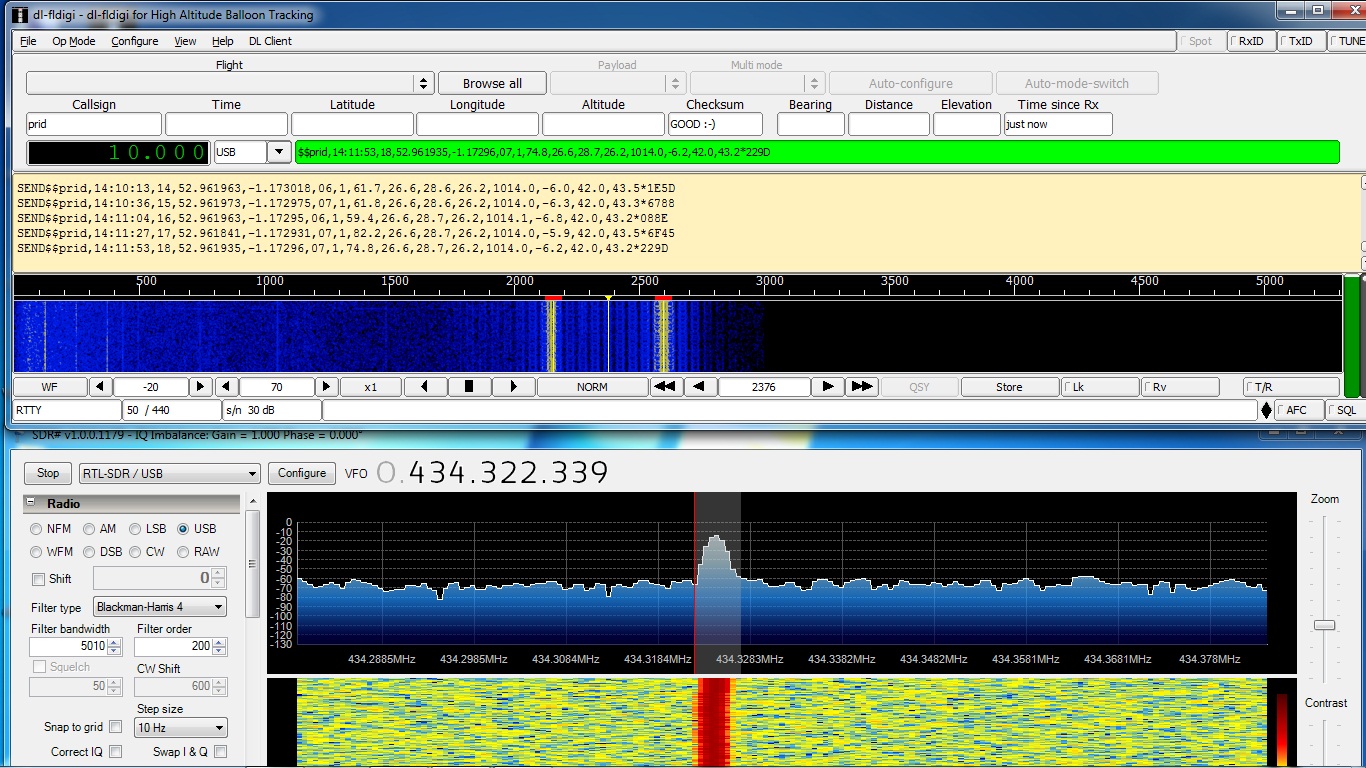This screenshot has width=1366, height=768.
Task: Enable the Snap to grid checkbox
Action: point(116,727)
